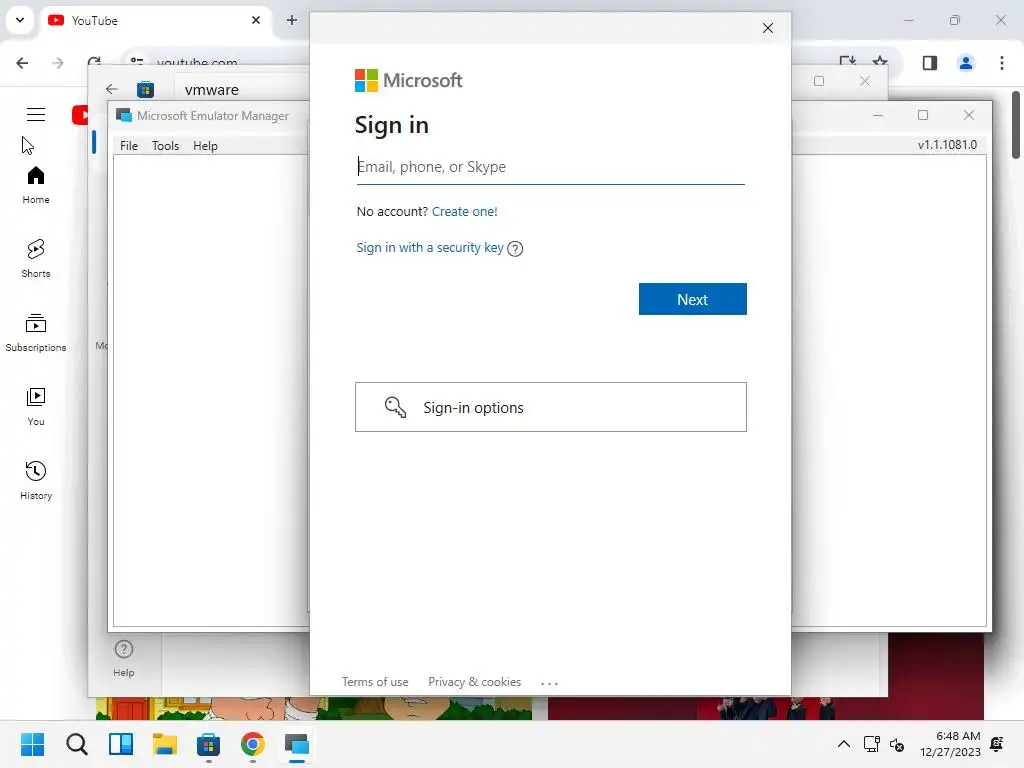Open Help menu in Emulator Manager
Image resolution: width=1024 pixels, height=768 pixels.
coord(205,146)
